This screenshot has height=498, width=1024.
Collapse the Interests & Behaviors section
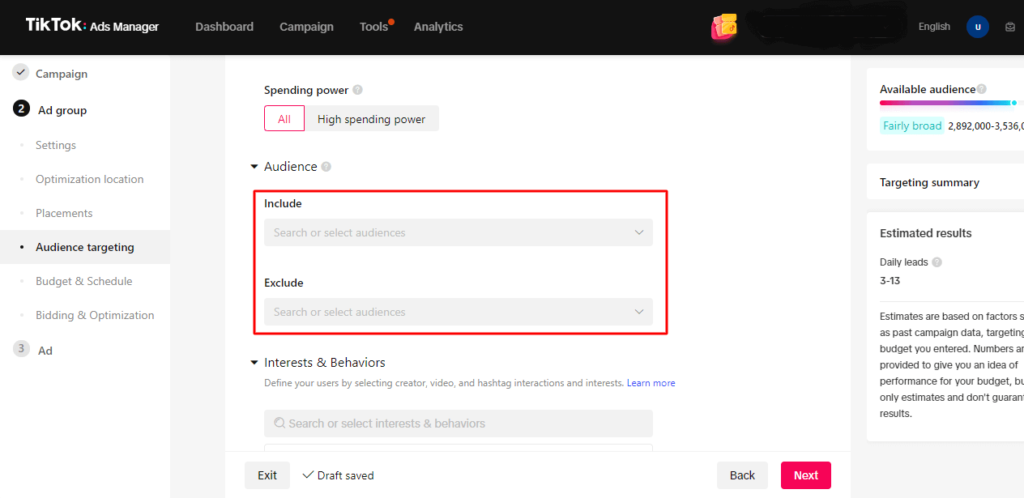point(254,363)
